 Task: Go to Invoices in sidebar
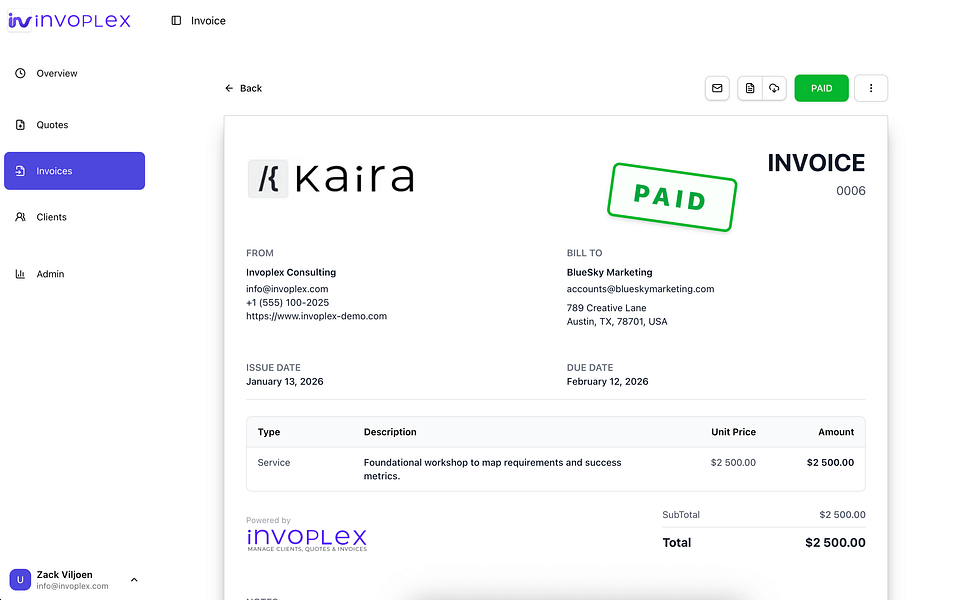[75, 171]
